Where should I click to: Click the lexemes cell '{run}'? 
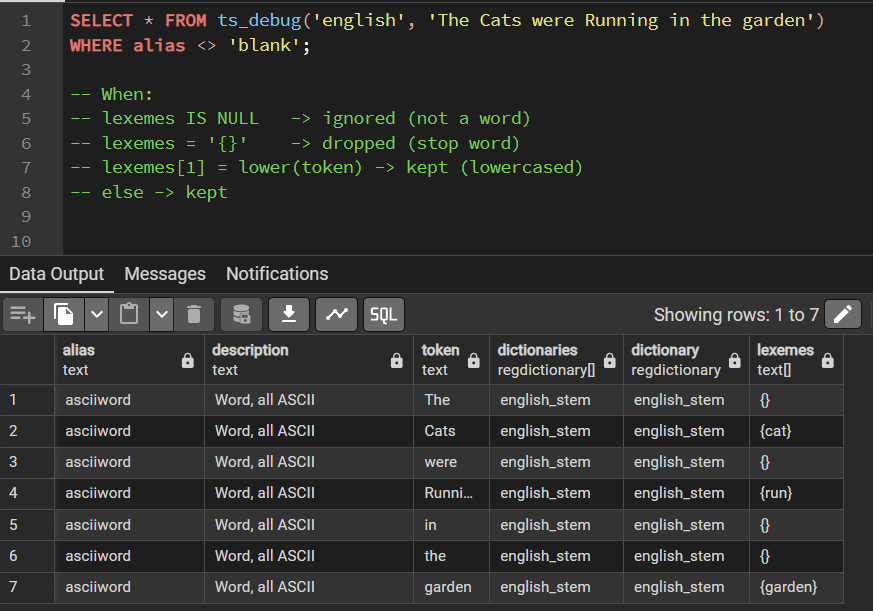coord(796,493)
